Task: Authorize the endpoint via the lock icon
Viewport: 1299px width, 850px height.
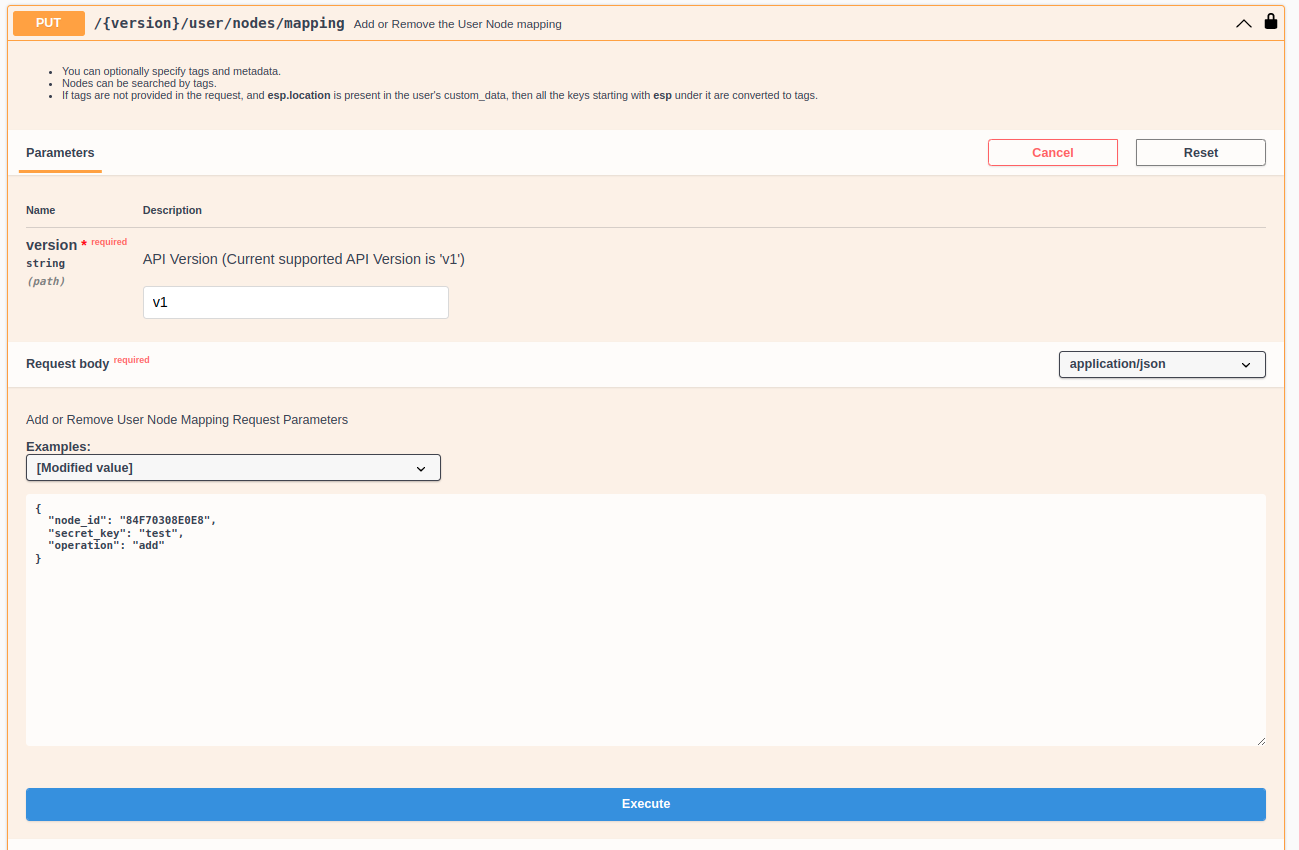Action: point(1270,22)
